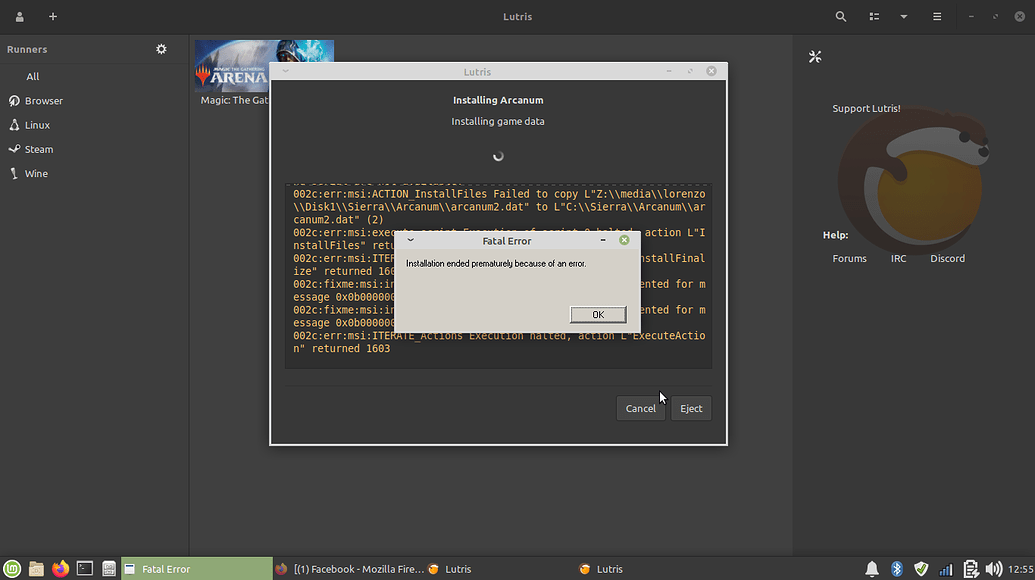This screenshot has width=1035, height=580.
Task: Click Support Lutris! link
Action: tap(866, 108)
